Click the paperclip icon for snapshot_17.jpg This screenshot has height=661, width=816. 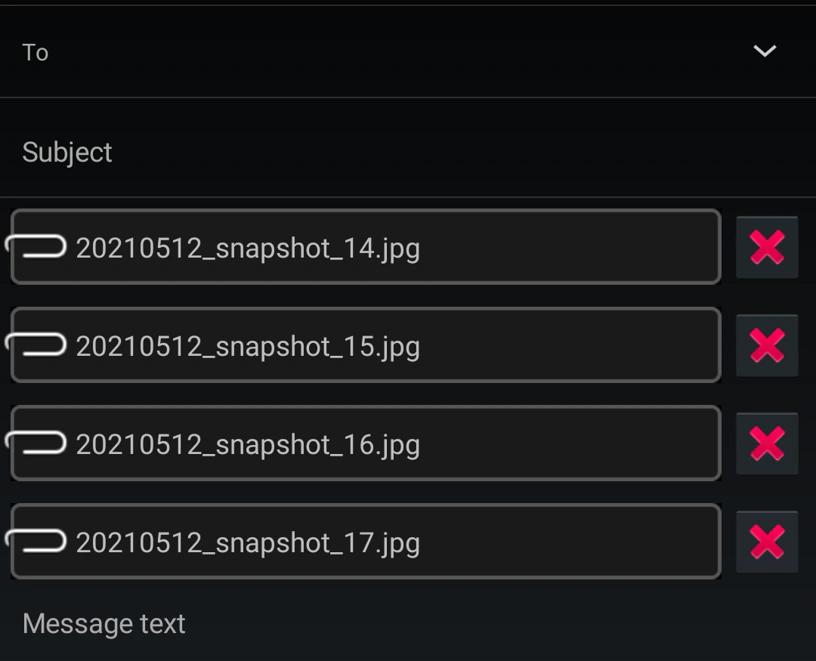(36, 541)
